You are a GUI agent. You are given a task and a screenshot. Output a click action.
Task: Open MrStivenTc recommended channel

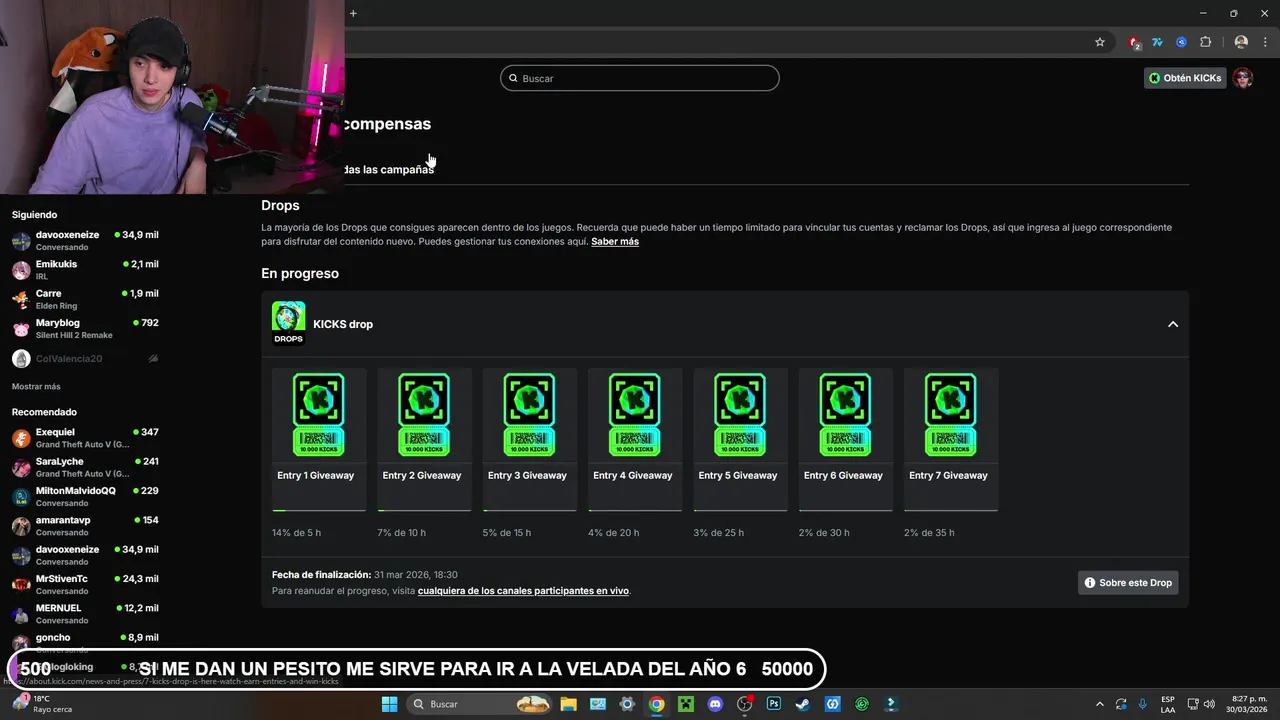tap(85, 584)
